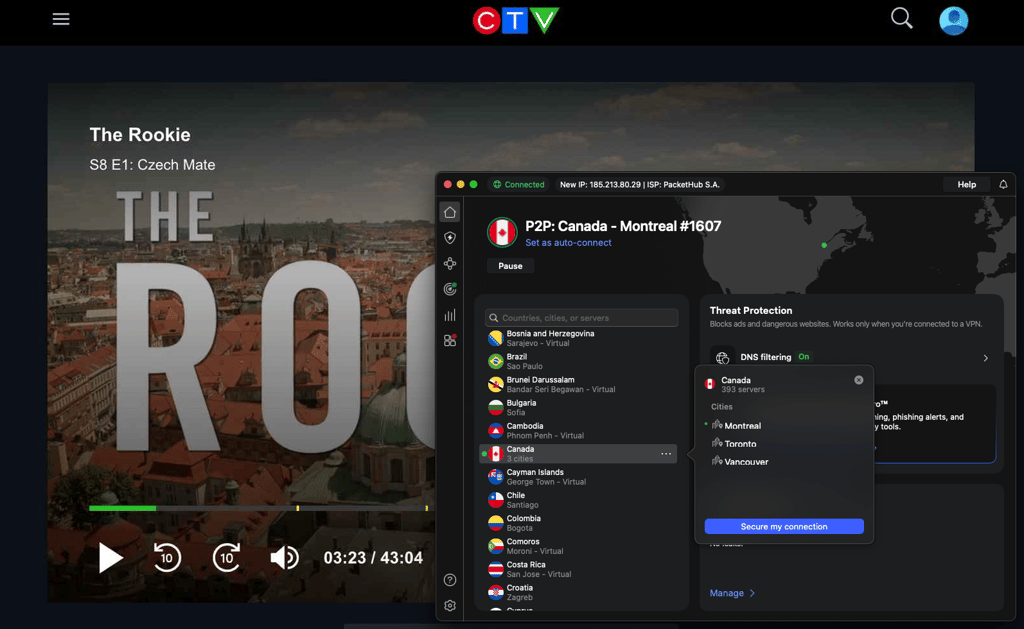Click The Rookie title text
Screen dimensions: 1024x629
[x=140, y=135]
